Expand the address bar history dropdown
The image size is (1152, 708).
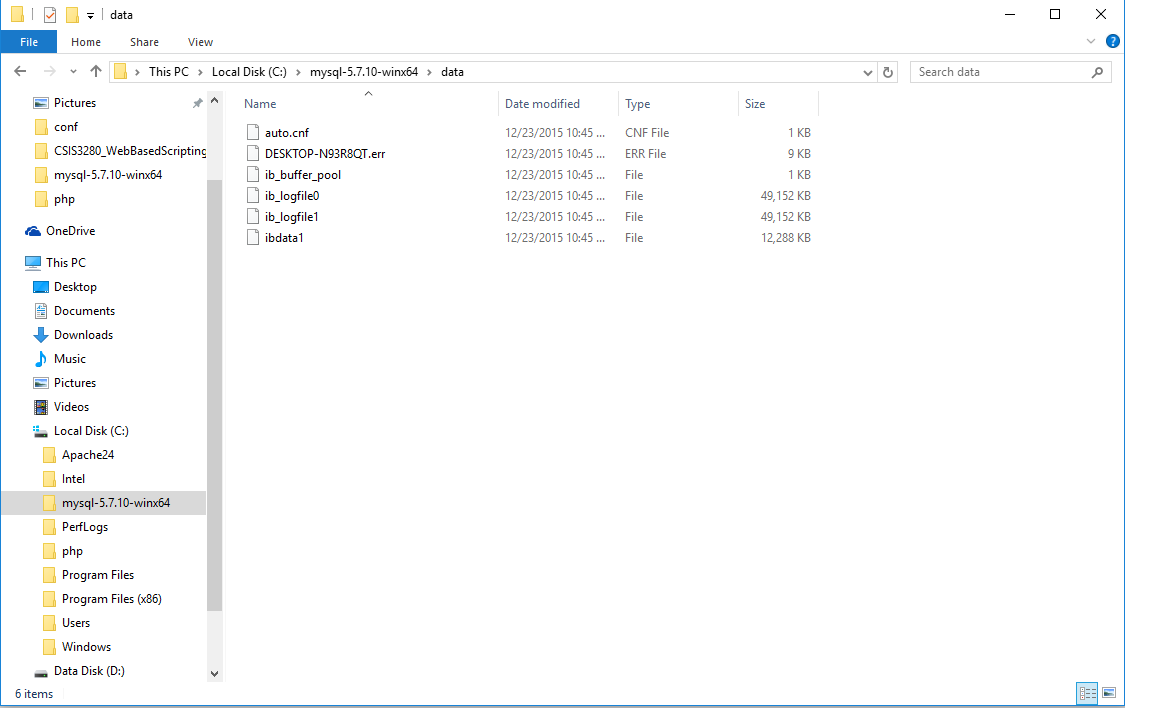(x=867, y=72)
